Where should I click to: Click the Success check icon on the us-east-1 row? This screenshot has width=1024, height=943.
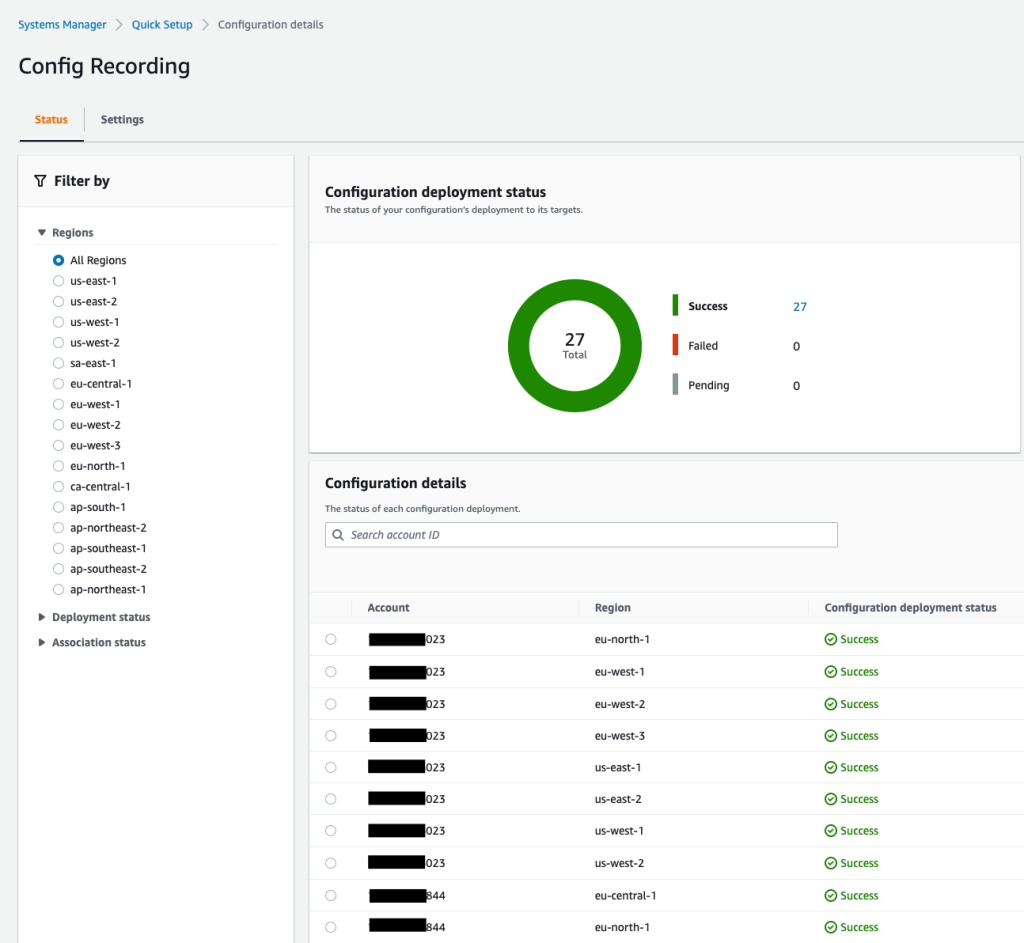pyautogui.click(x=831, y=767)
